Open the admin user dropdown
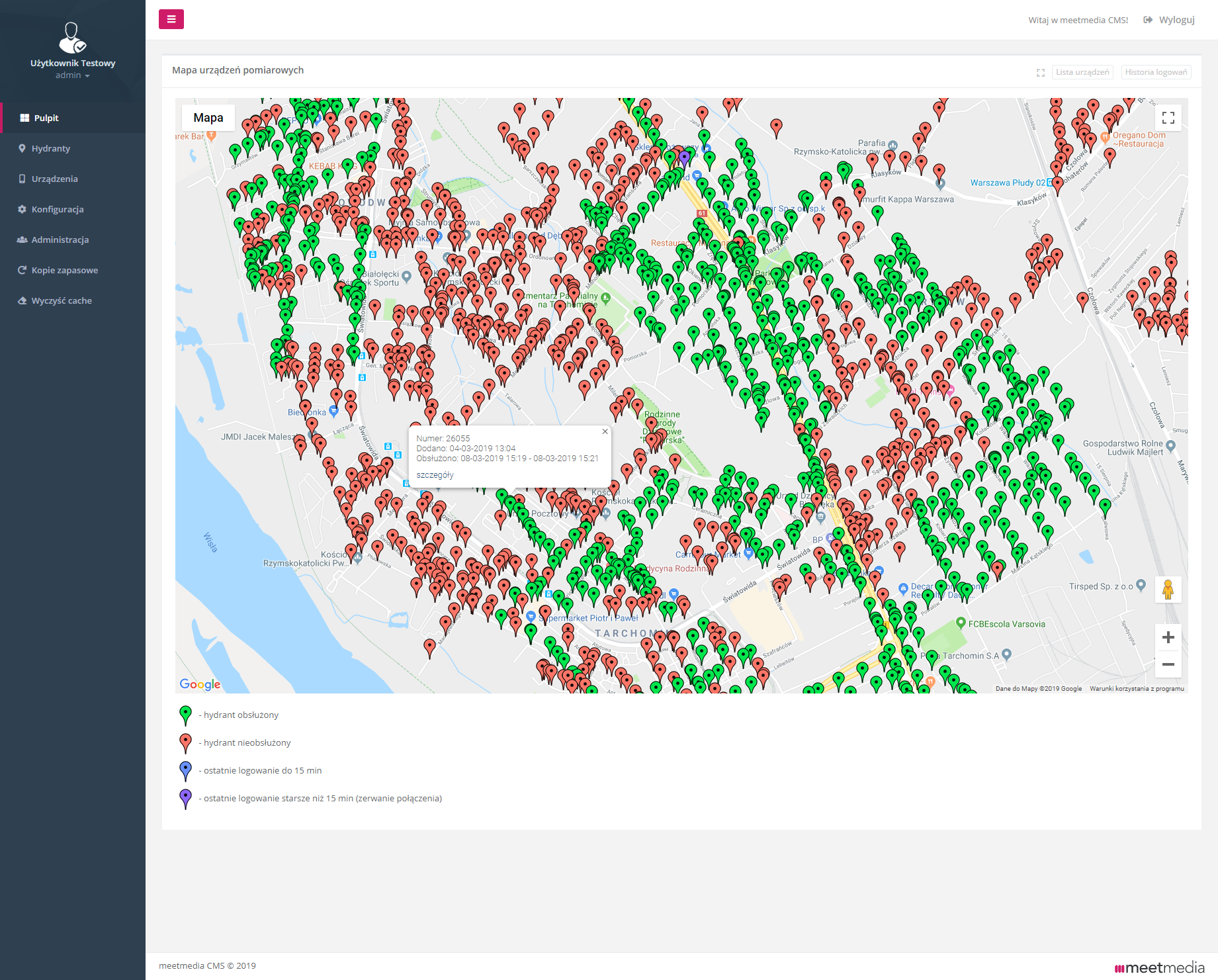The image size is (1218, 980). coord(72,75)
